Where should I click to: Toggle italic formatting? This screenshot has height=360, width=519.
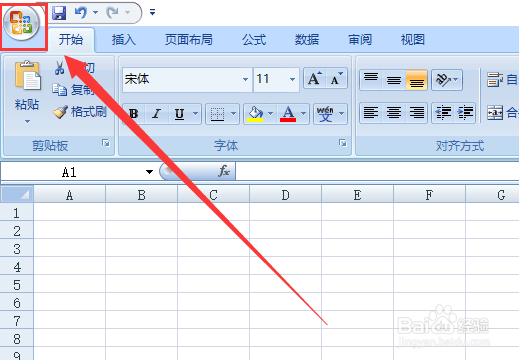(x=156, y=114)
